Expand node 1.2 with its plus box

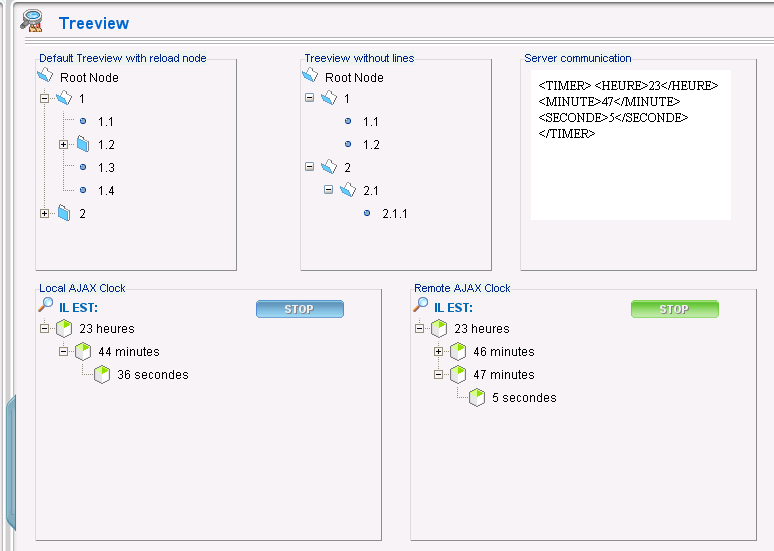(63, 145)
